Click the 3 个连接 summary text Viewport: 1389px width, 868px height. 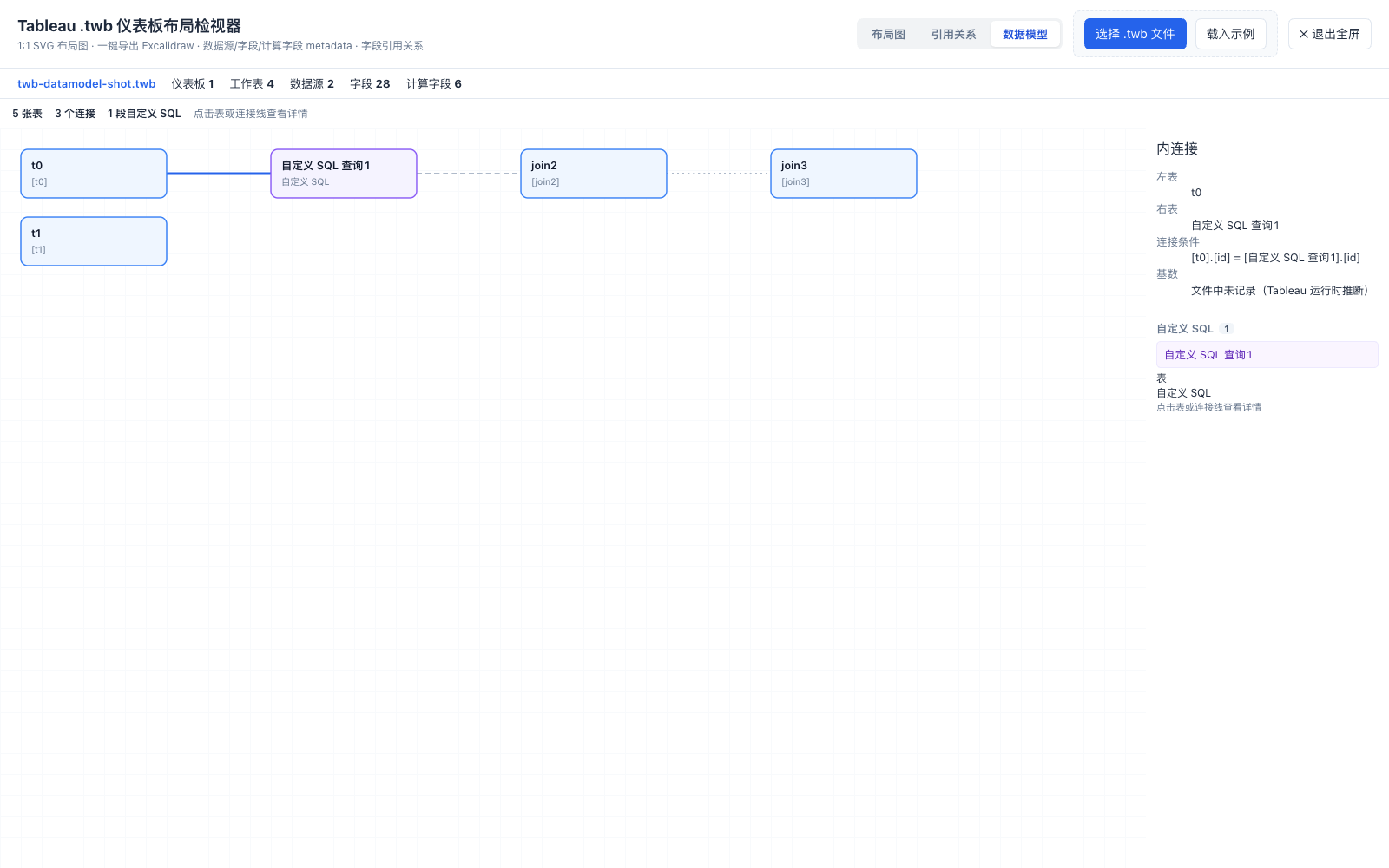75,114
